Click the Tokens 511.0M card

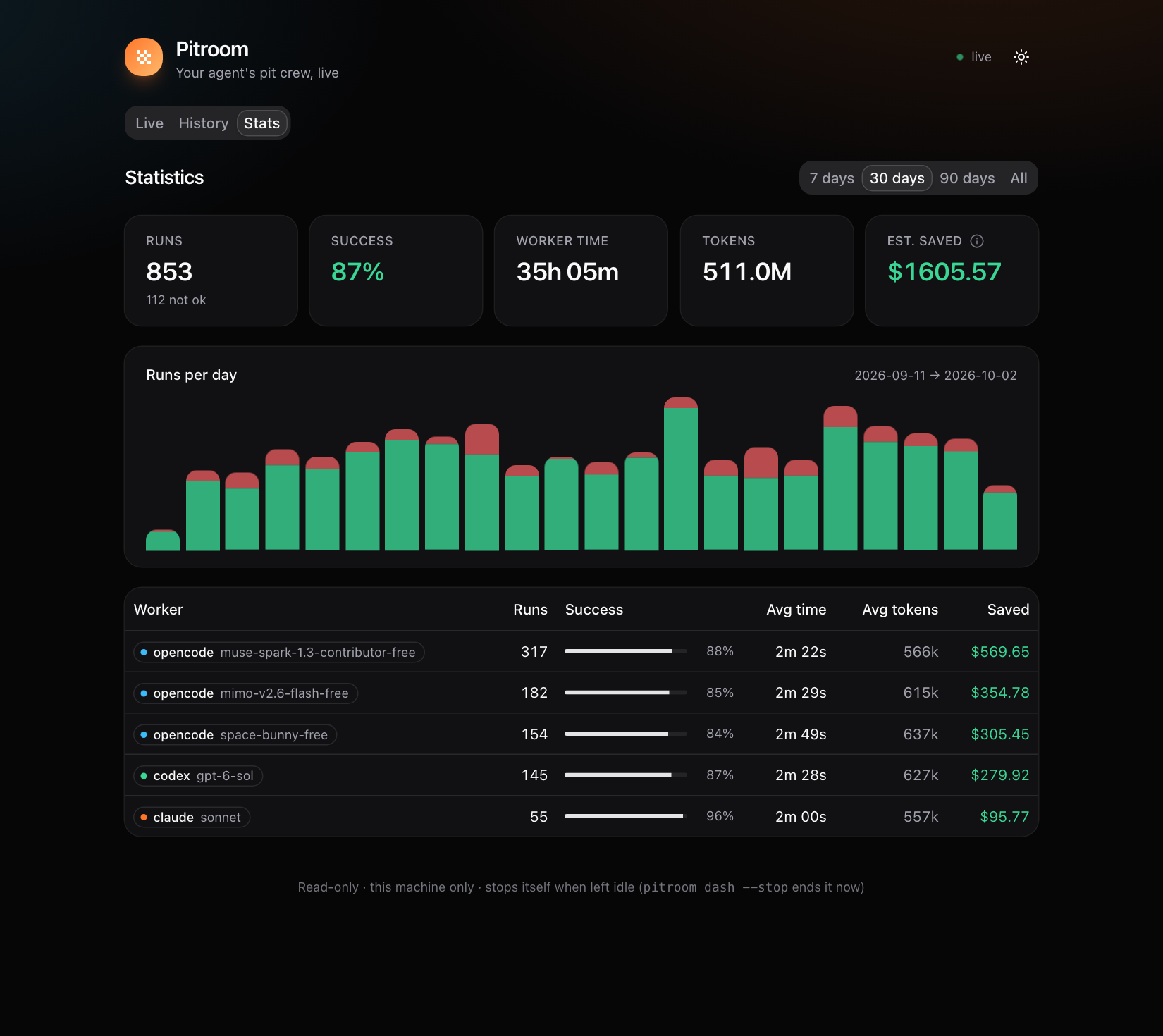click(767, 271)
